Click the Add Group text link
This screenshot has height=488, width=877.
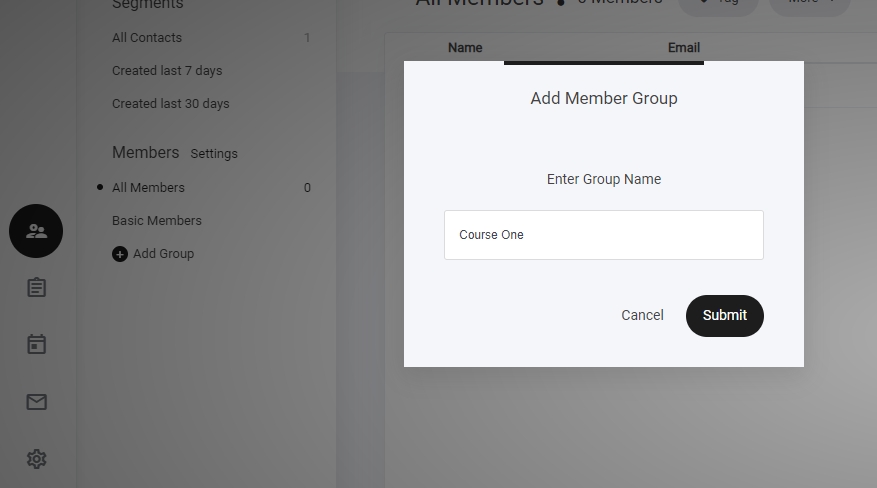tap(163, 254)
